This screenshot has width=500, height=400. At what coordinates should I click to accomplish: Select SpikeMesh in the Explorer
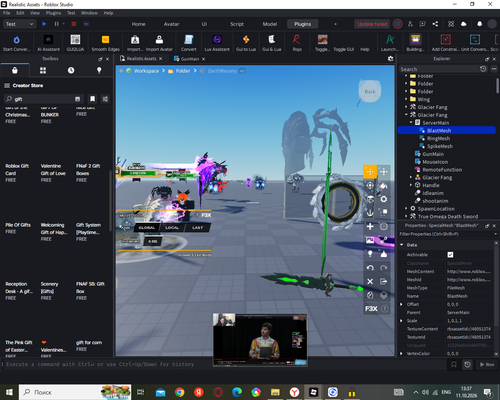pyautogui.click(x=440, y=146)
